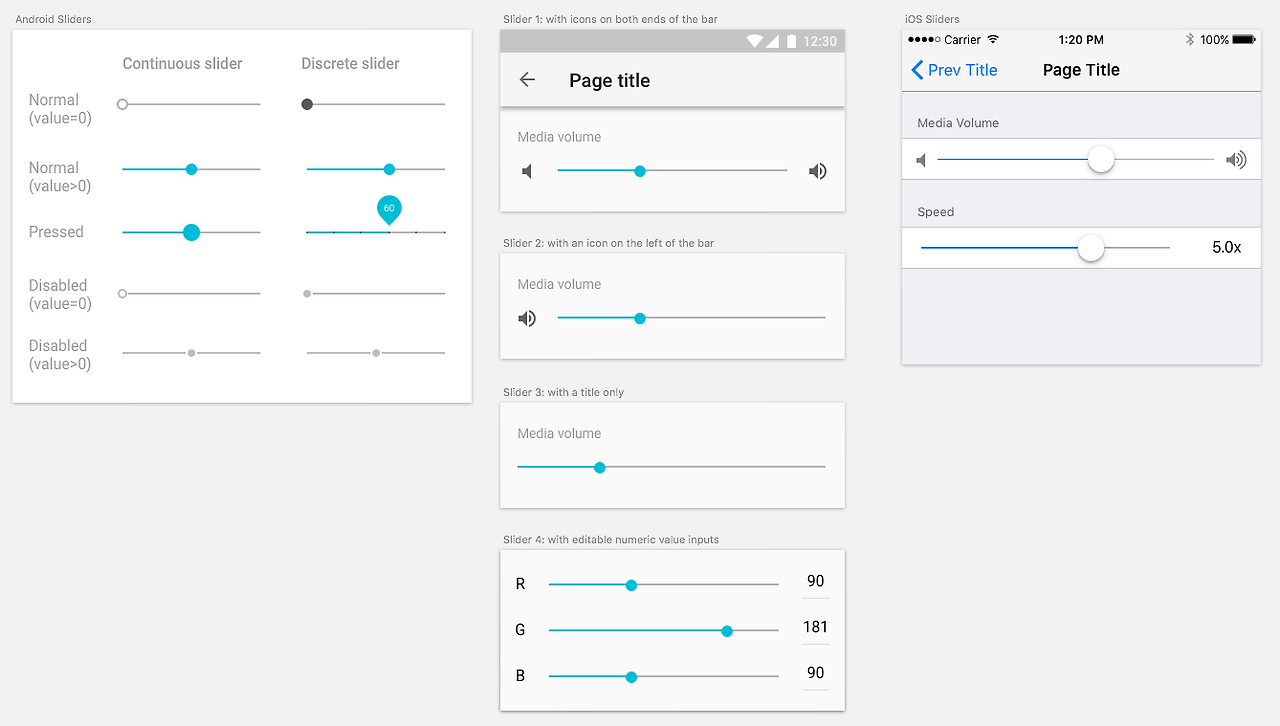Click the iOS battery status icon
The width and height of the screenshot is (1280, 726).
[1244, 40]
